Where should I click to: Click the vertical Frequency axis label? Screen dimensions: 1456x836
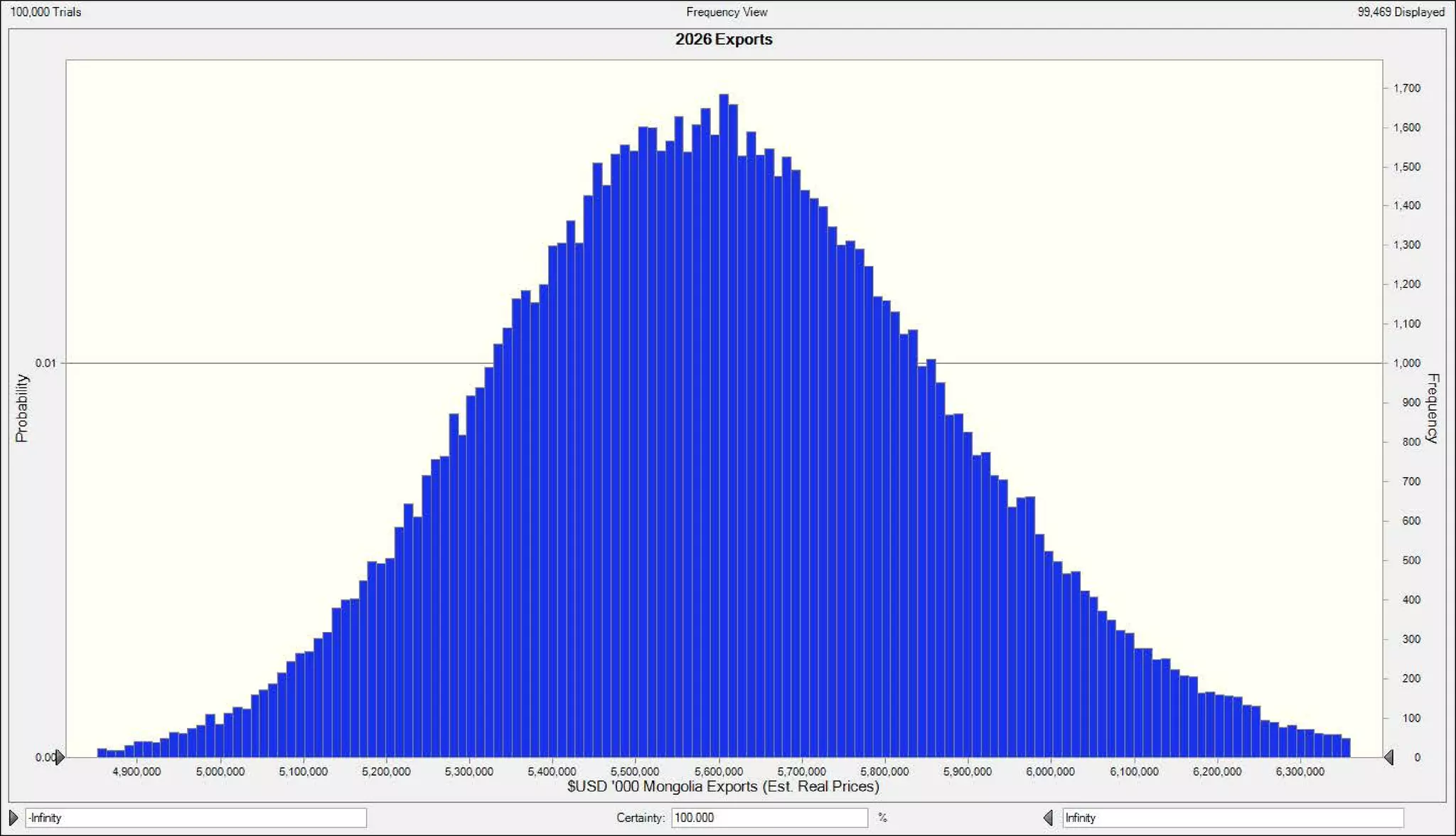coord(1433,408)
